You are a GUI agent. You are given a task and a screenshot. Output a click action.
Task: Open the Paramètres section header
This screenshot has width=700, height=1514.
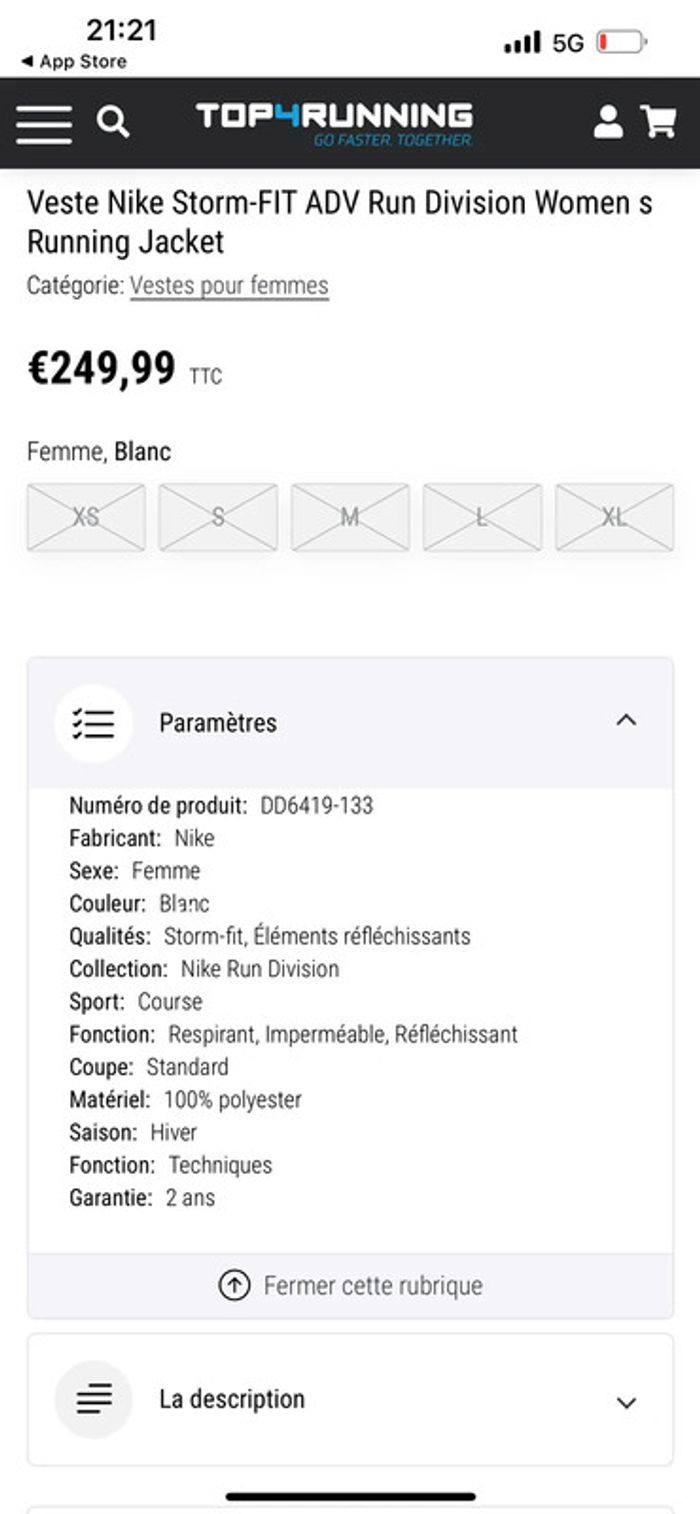click(x=350, y=723)
